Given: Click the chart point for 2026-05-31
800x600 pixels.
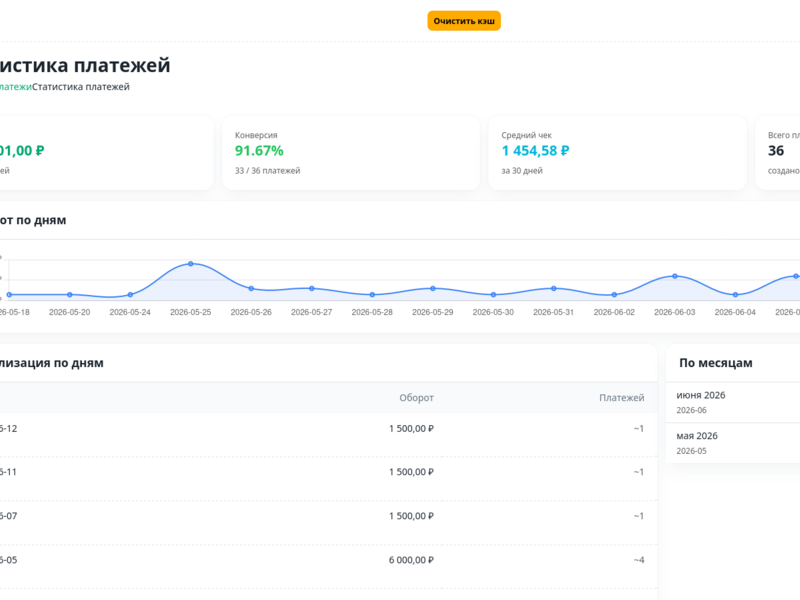Looking at the screenshot, I should (x=554, y=288).
